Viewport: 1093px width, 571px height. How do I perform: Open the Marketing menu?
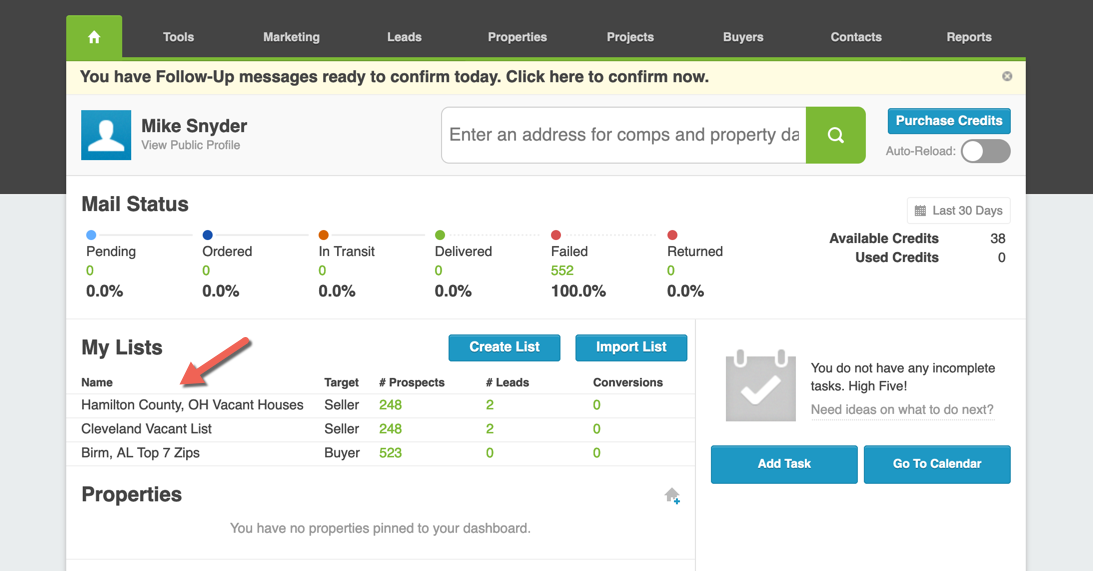tap(291, 37)
